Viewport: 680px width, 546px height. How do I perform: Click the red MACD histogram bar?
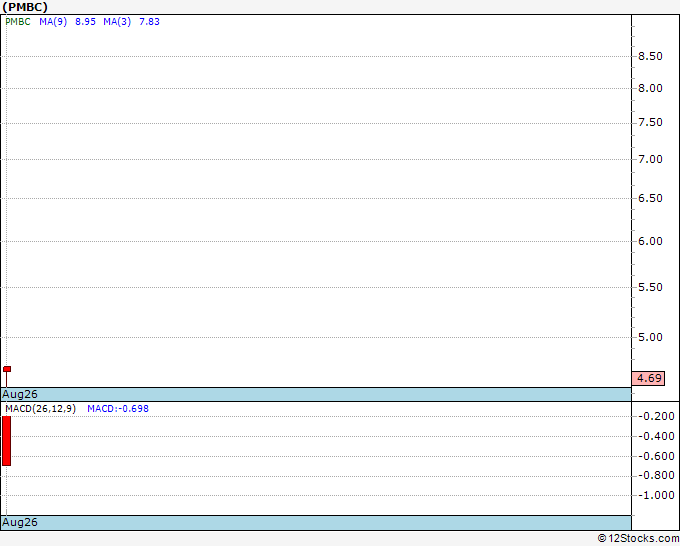[x=7, y=441]
